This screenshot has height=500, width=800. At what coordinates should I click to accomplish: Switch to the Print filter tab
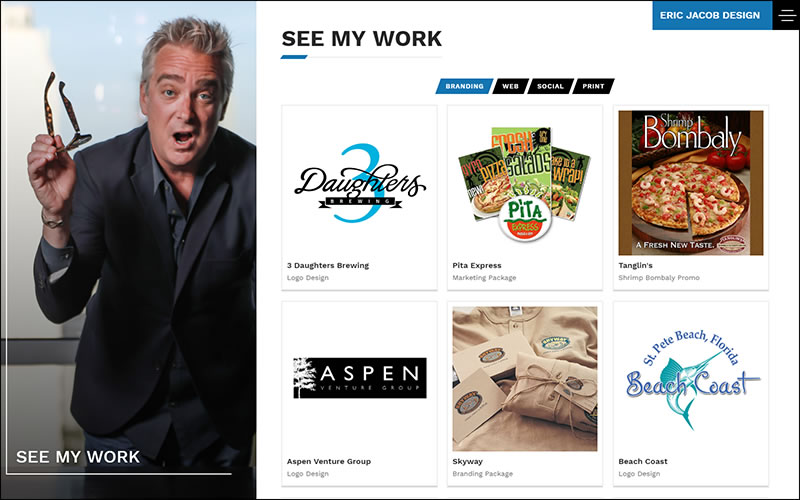(593, 86)
